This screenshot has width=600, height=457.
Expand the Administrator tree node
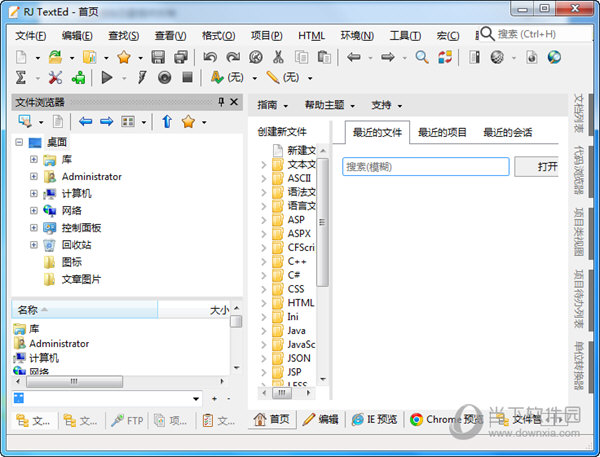[34, 176]
